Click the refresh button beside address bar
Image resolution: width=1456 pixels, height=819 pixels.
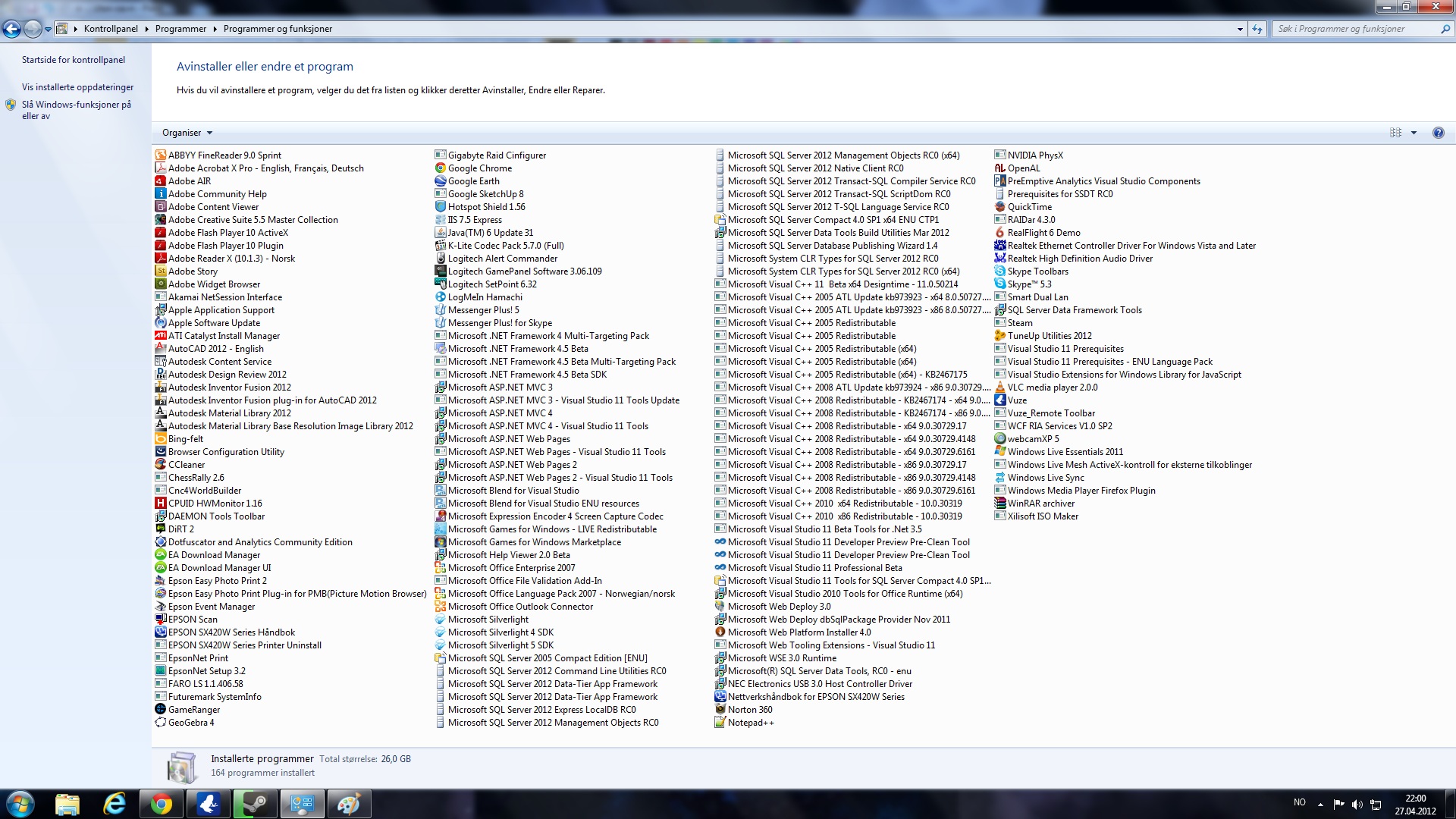pos(1257,29)
